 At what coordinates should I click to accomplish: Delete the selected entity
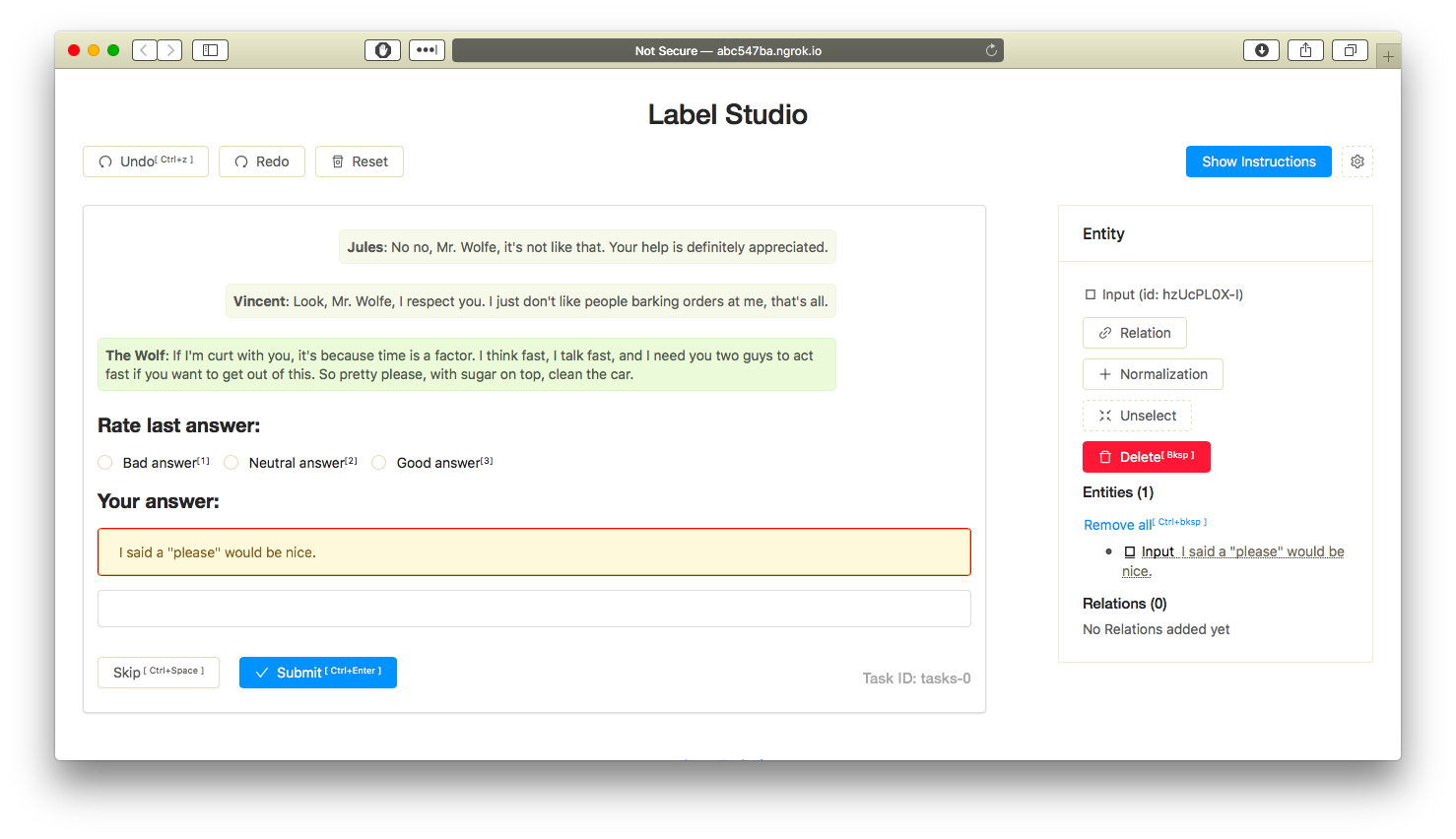coord(1147,457)
